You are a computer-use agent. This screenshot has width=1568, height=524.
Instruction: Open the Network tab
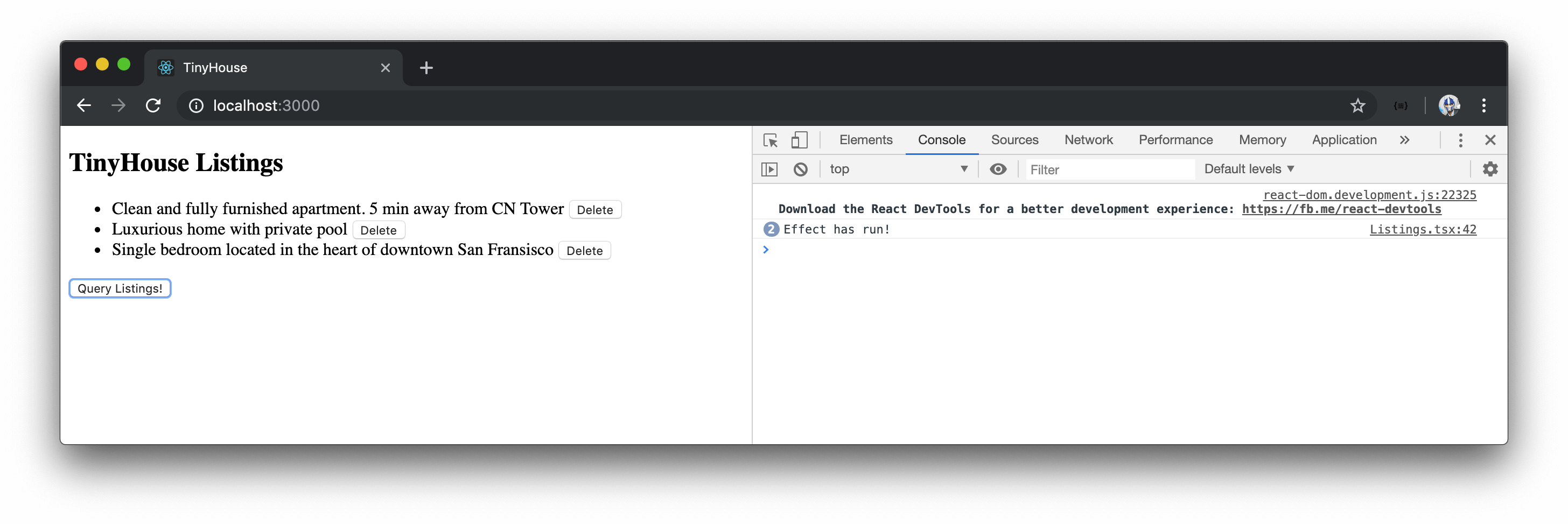(x=1088, y=140)
